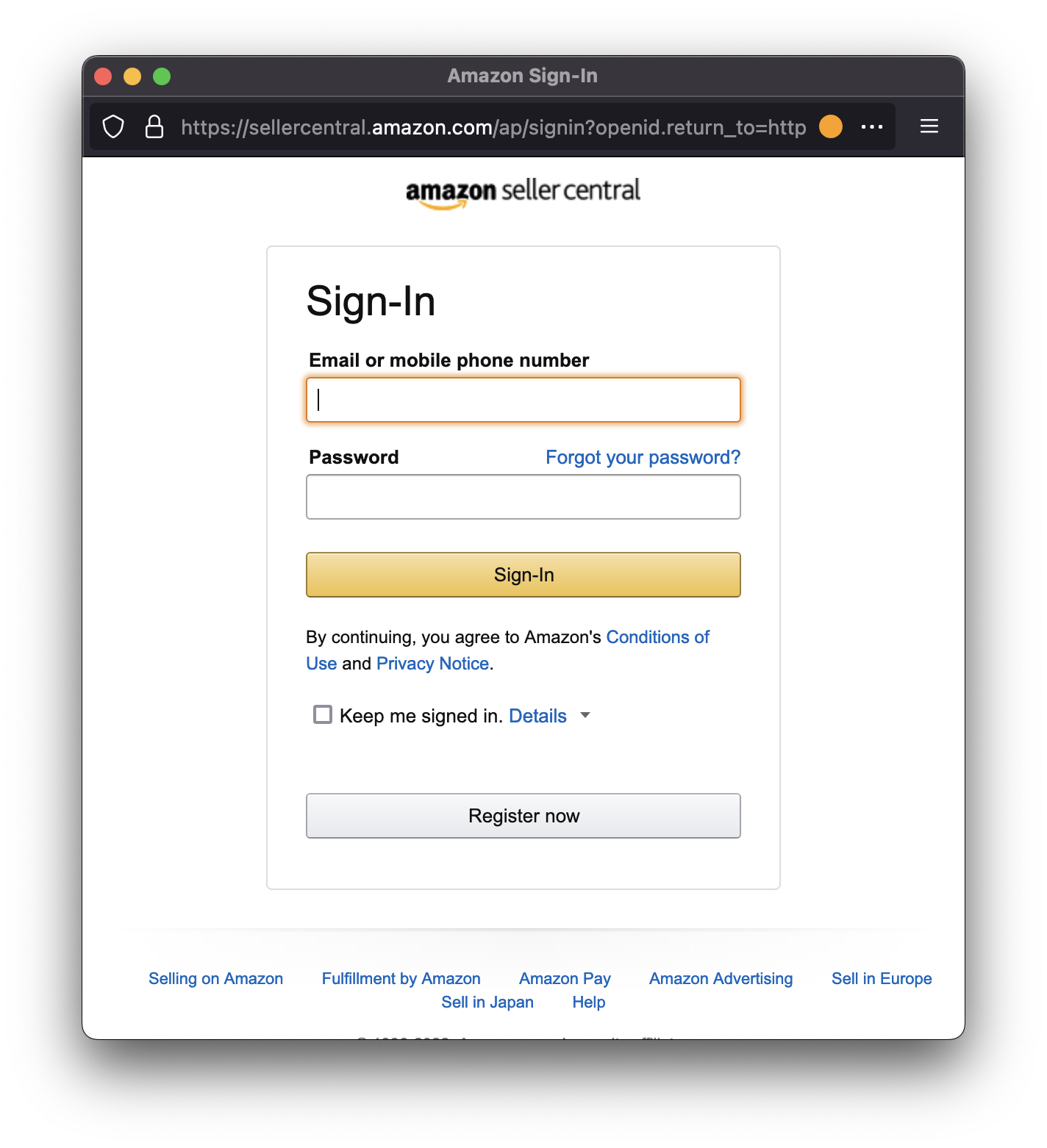Open the Details link beside Keep me signed in

click(x=537, y=716)
